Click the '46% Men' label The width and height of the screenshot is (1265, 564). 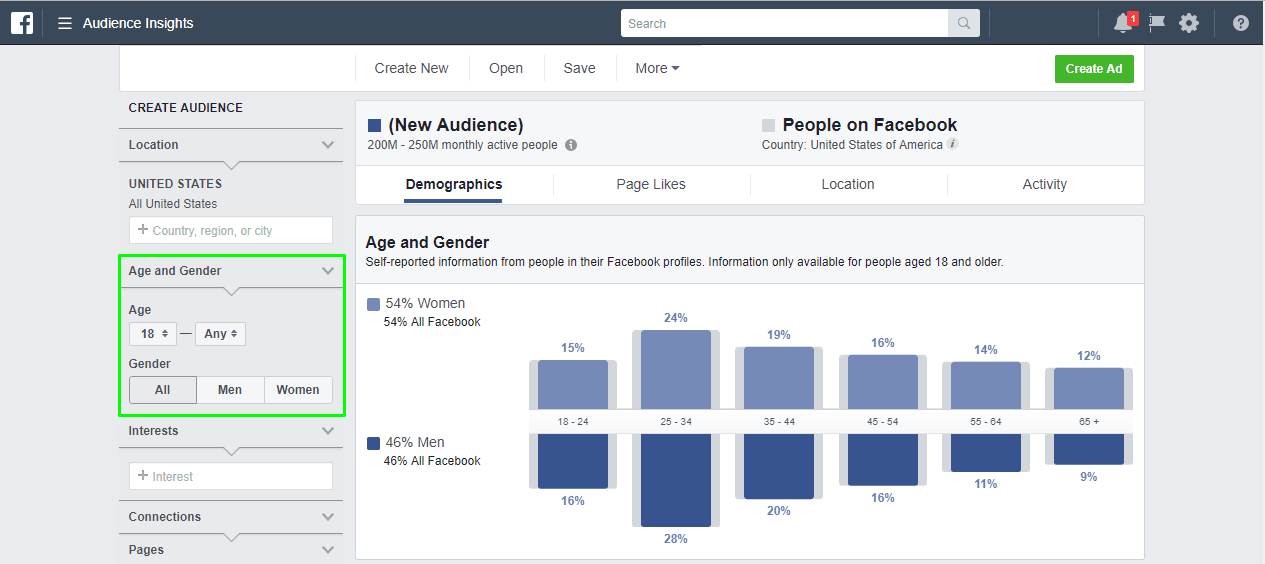[415, 442]
